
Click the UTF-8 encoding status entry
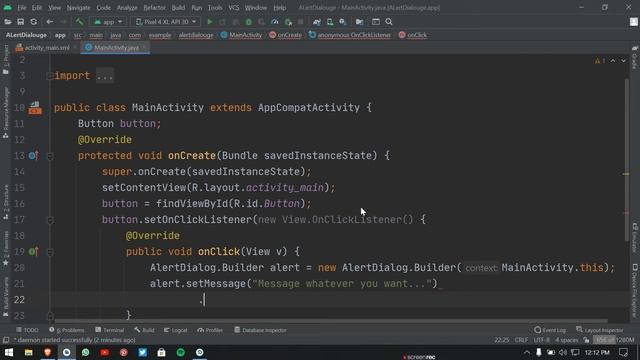[542, 340]
